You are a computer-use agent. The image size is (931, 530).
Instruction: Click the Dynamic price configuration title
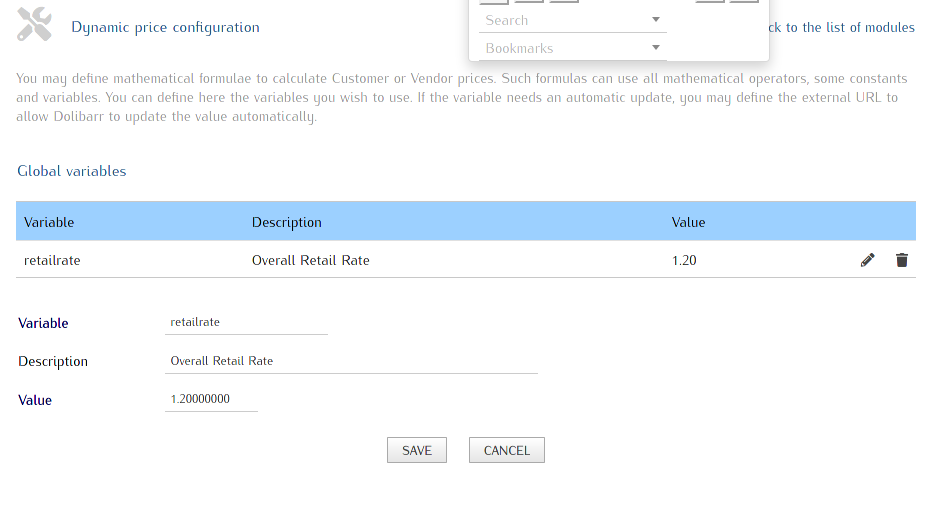tap(165, 27)
